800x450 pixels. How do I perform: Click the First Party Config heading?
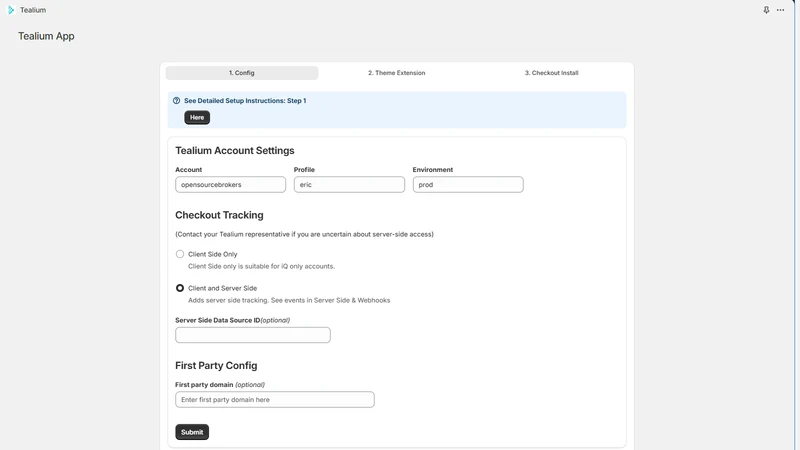[x=216, y=366]
